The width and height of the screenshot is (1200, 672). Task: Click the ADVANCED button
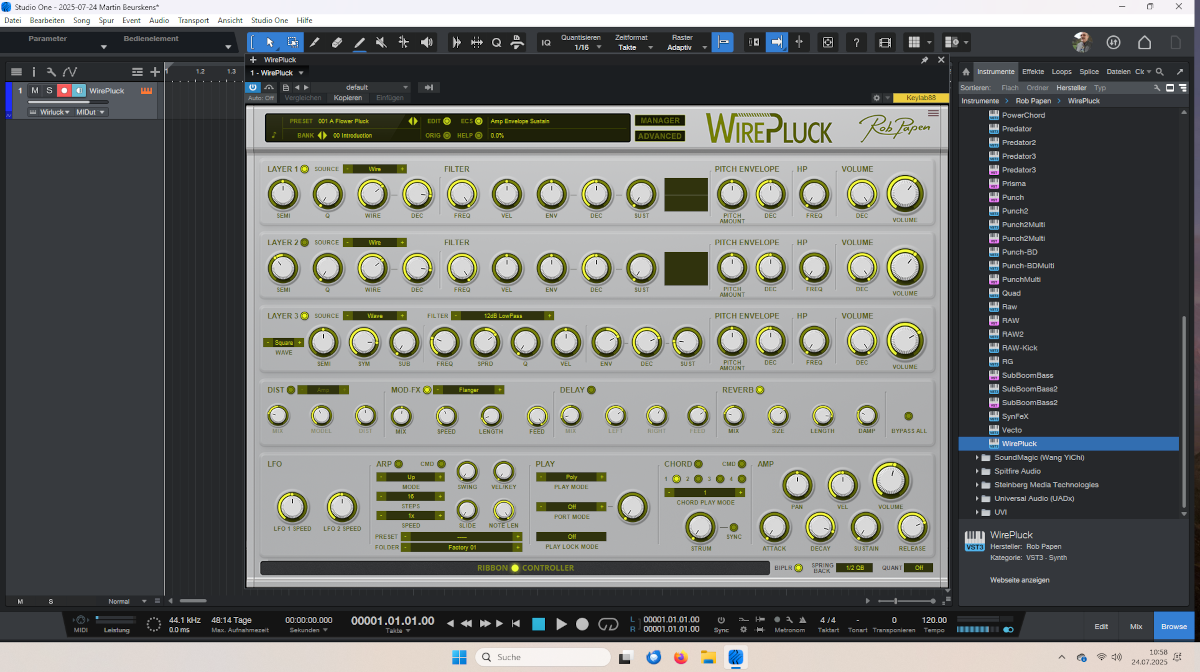pyautogui.click(x=660, y=136)
